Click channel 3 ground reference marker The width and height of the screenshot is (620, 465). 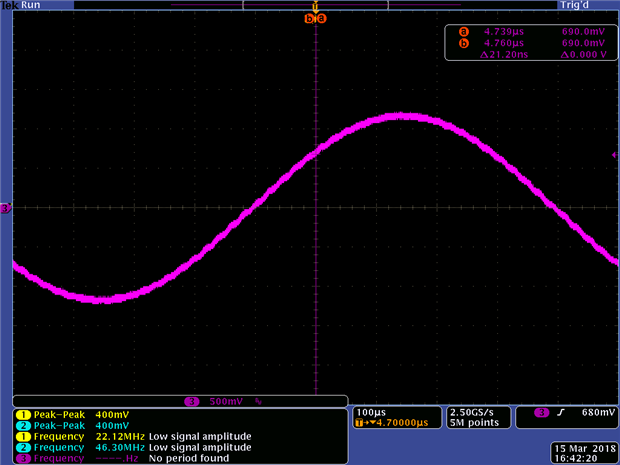point(6,208)
